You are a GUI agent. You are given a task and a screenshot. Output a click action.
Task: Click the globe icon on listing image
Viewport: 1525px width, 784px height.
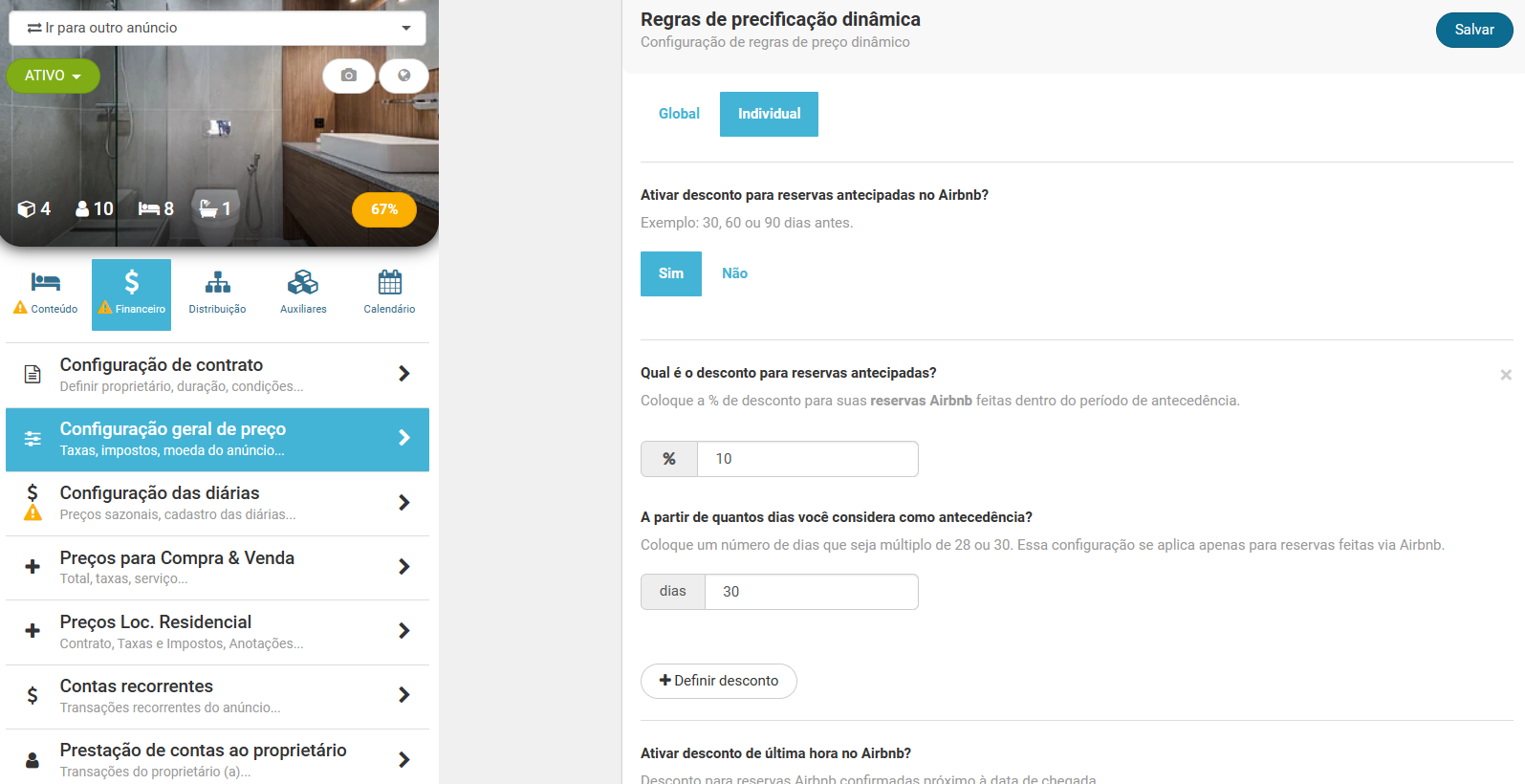[x=404, y=76]
